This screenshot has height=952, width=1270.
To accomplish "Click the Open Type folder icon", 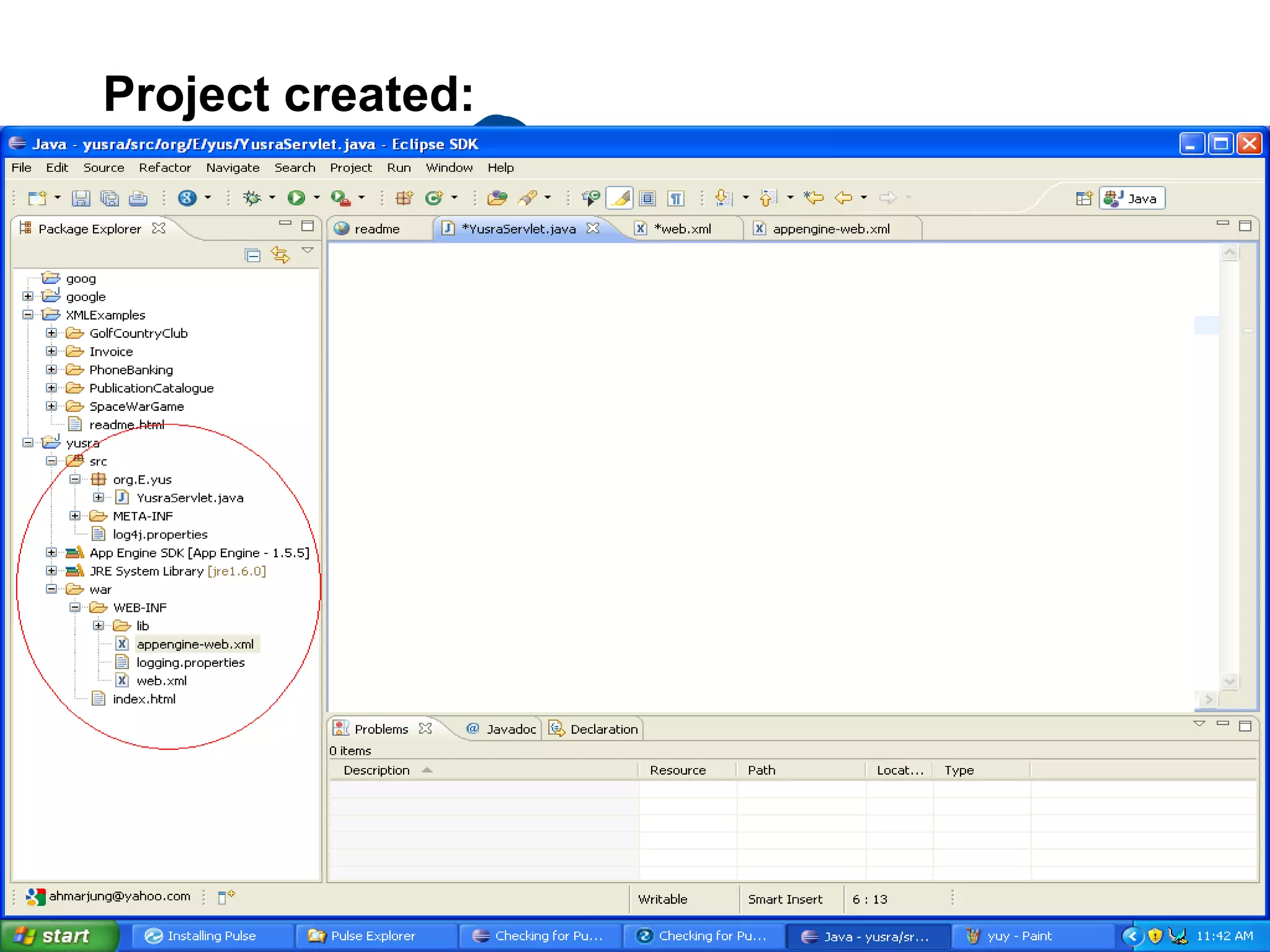I will point(497,198).
